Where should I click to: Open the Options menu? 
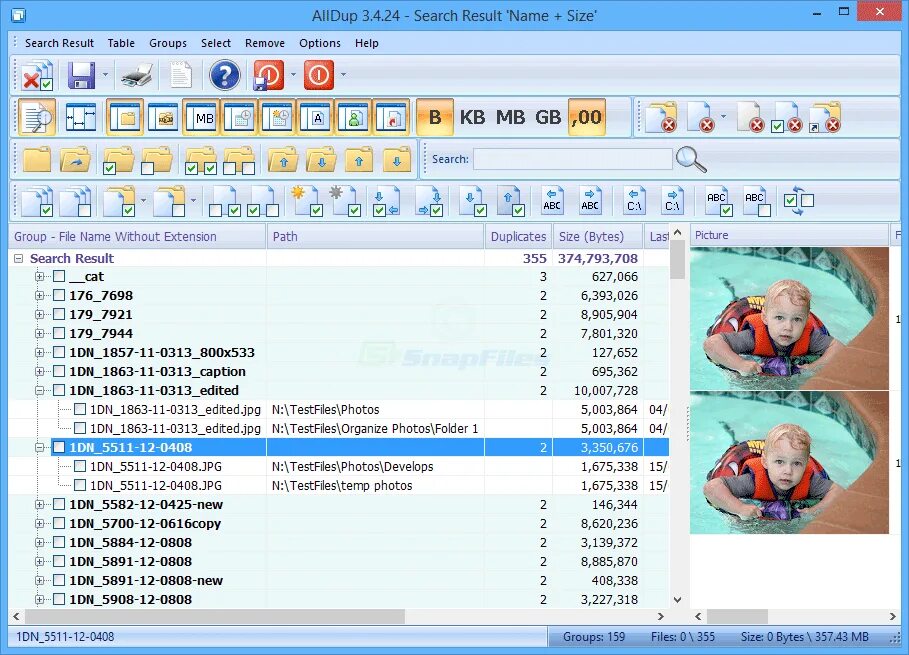point(320,43)
